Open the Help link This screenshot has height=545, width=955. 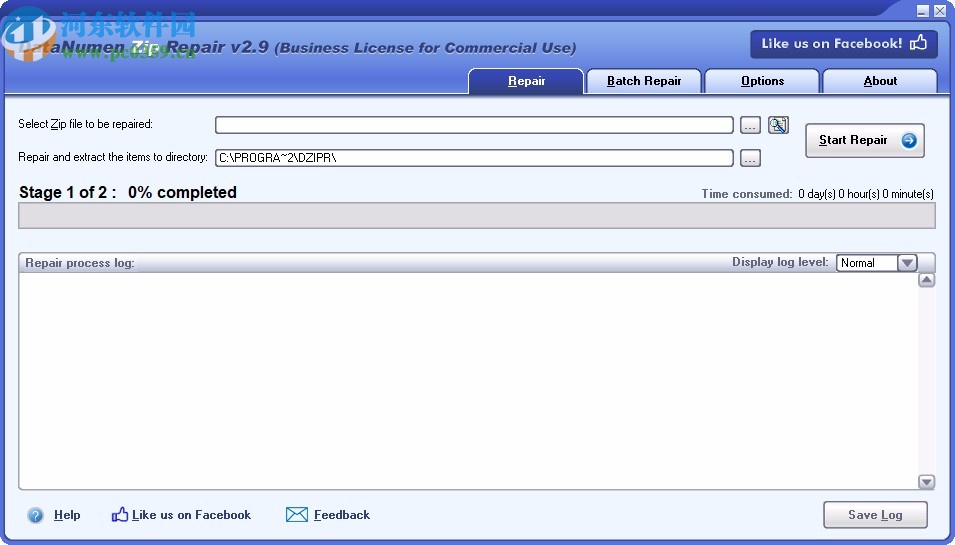[67, 515]
